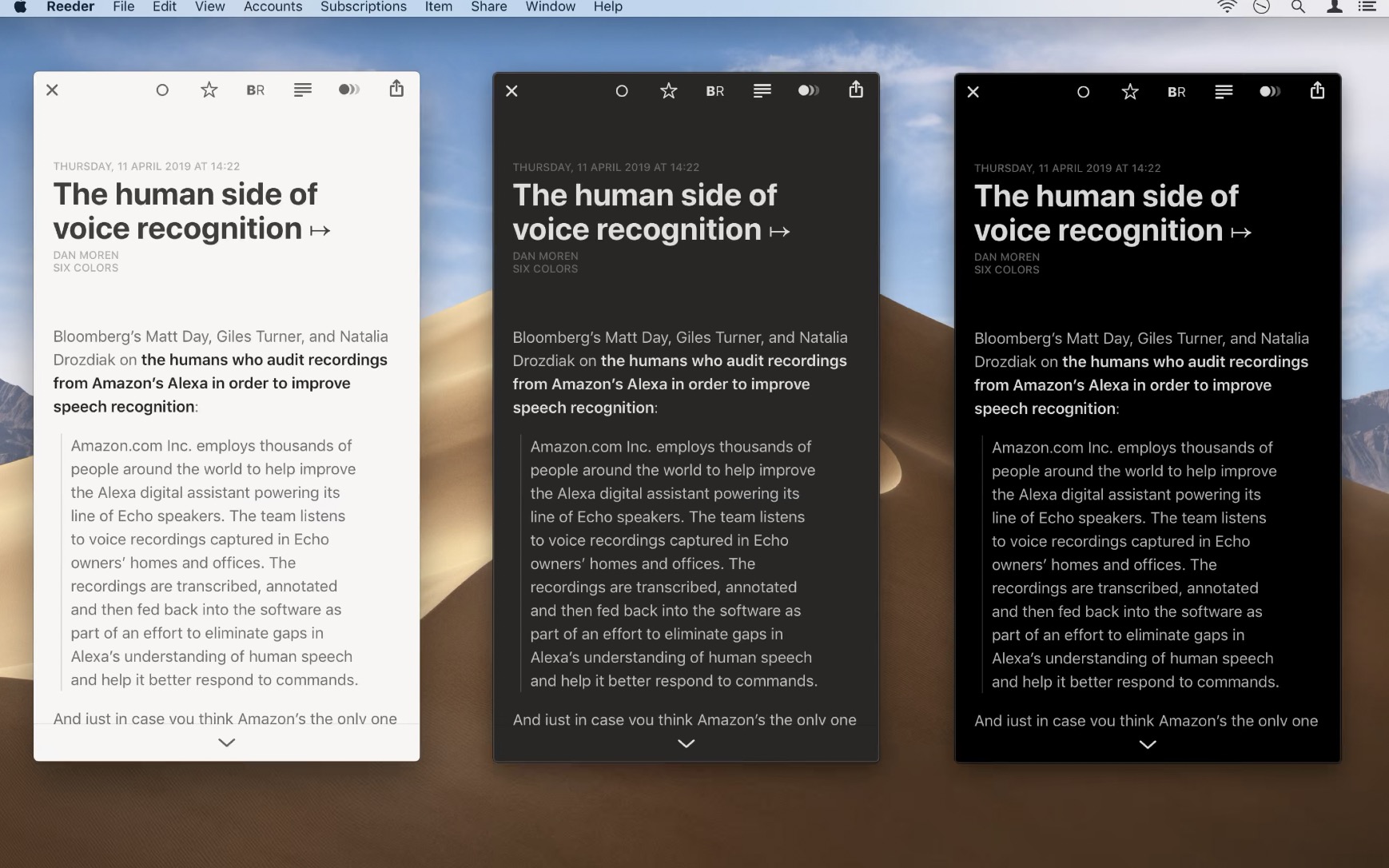This screenshot has height=868, width=1389.
Task: Star the article in dark gray window
Action: coord(669,90)
